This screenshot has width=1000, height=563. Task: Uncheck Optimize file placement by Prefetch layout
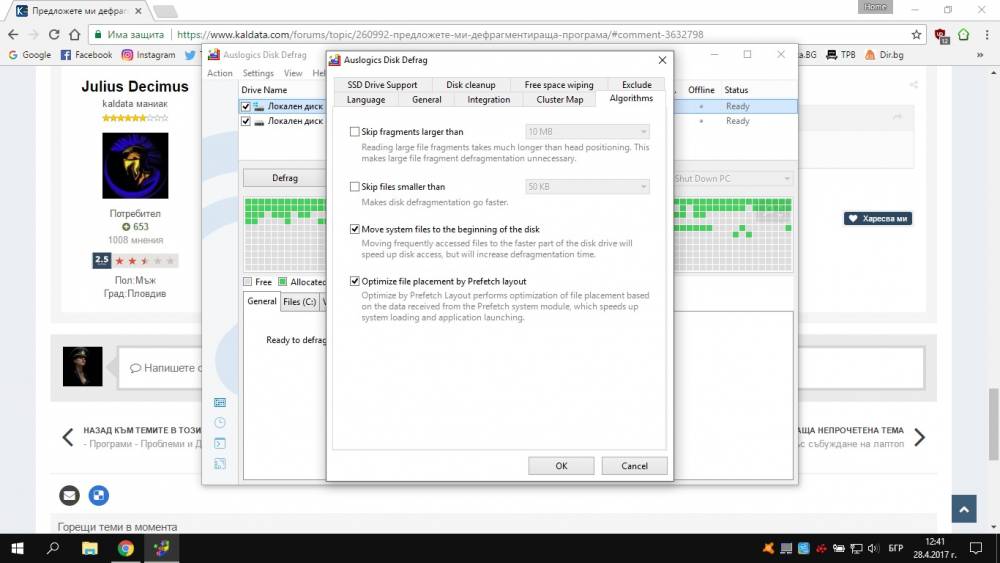click(x=355, y=281)
